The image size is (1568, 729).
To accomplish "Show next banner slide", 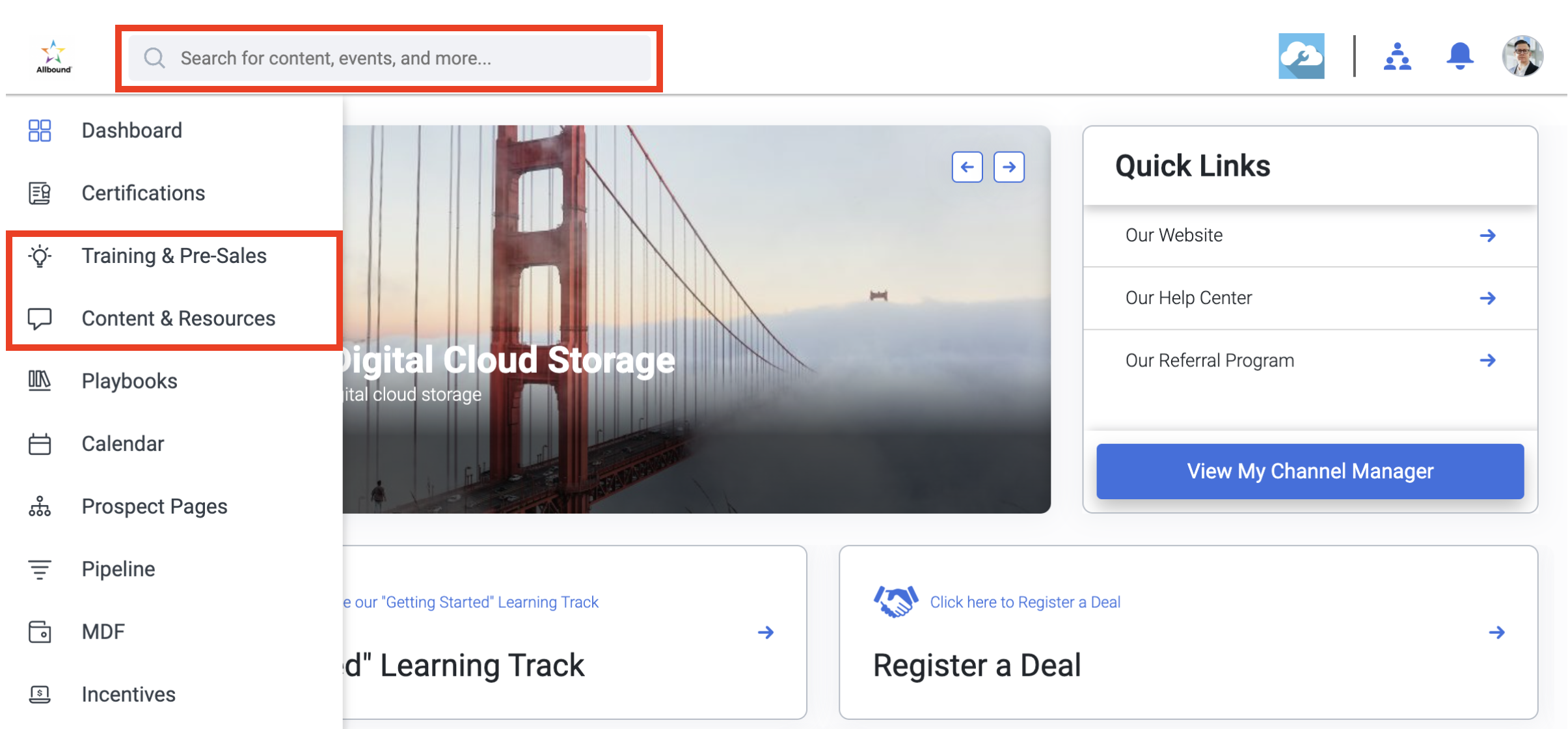I will pyautogui.click(x=1009, y=167).
